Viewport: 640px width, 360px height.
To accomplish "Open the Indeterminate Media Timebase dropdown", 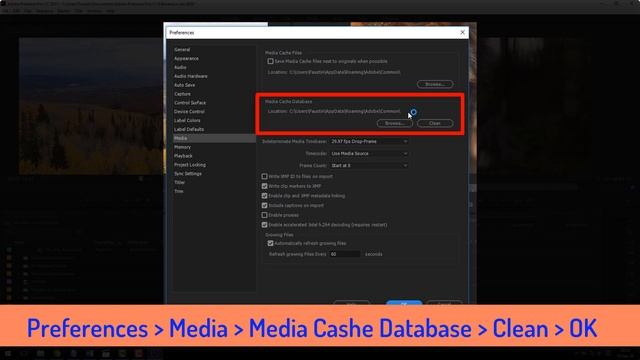I will pyautogui.click(x=369, y=141).
